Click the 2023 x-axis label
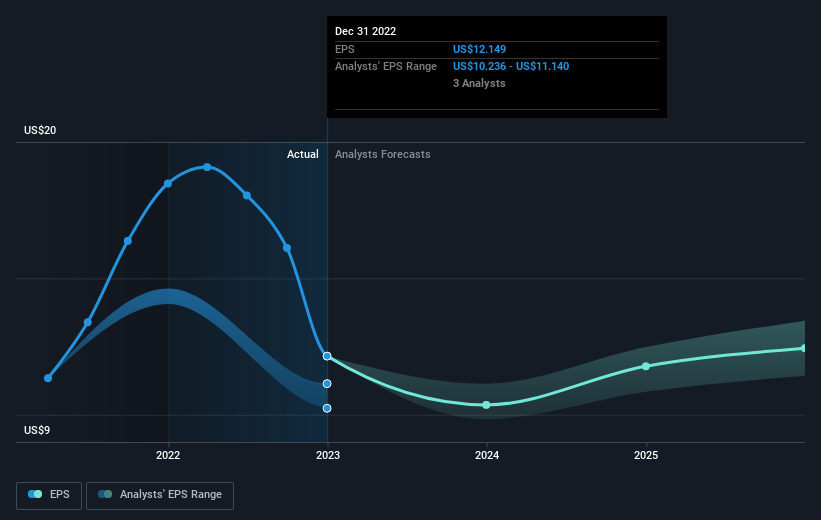The height and width of the screenshot is (520, 821). tap(328, 455)
